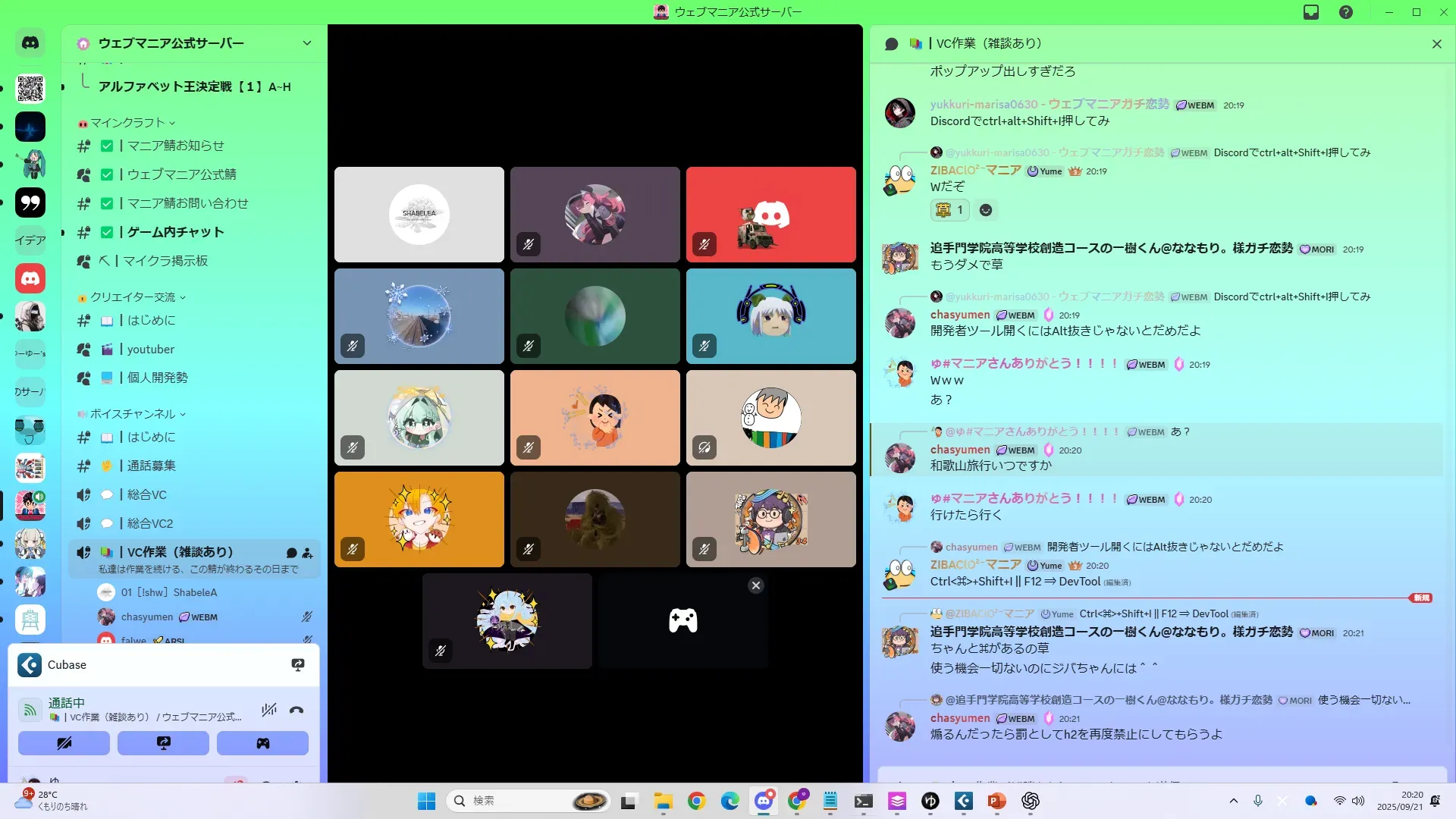The image size is (1456, 819).
Task: Open invite icon on VC作業 channel
Action: 307,553
